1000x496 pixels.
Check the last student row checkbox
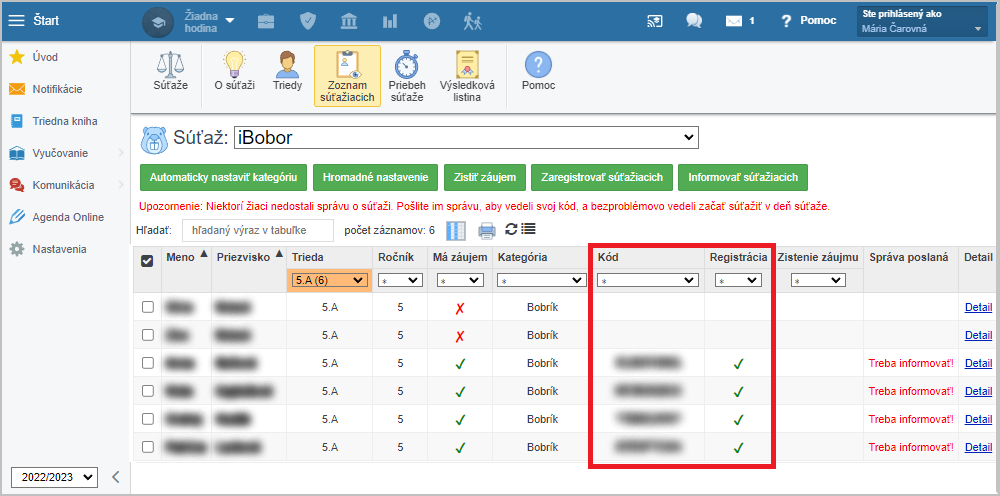(x=148, y=447)
